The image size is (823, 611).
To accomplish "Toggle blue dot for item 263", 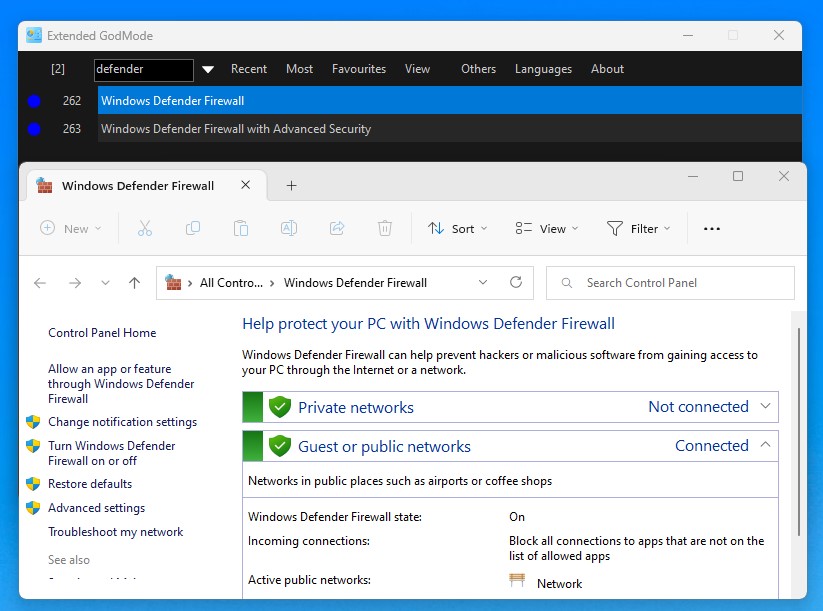I will coord(34,129).
